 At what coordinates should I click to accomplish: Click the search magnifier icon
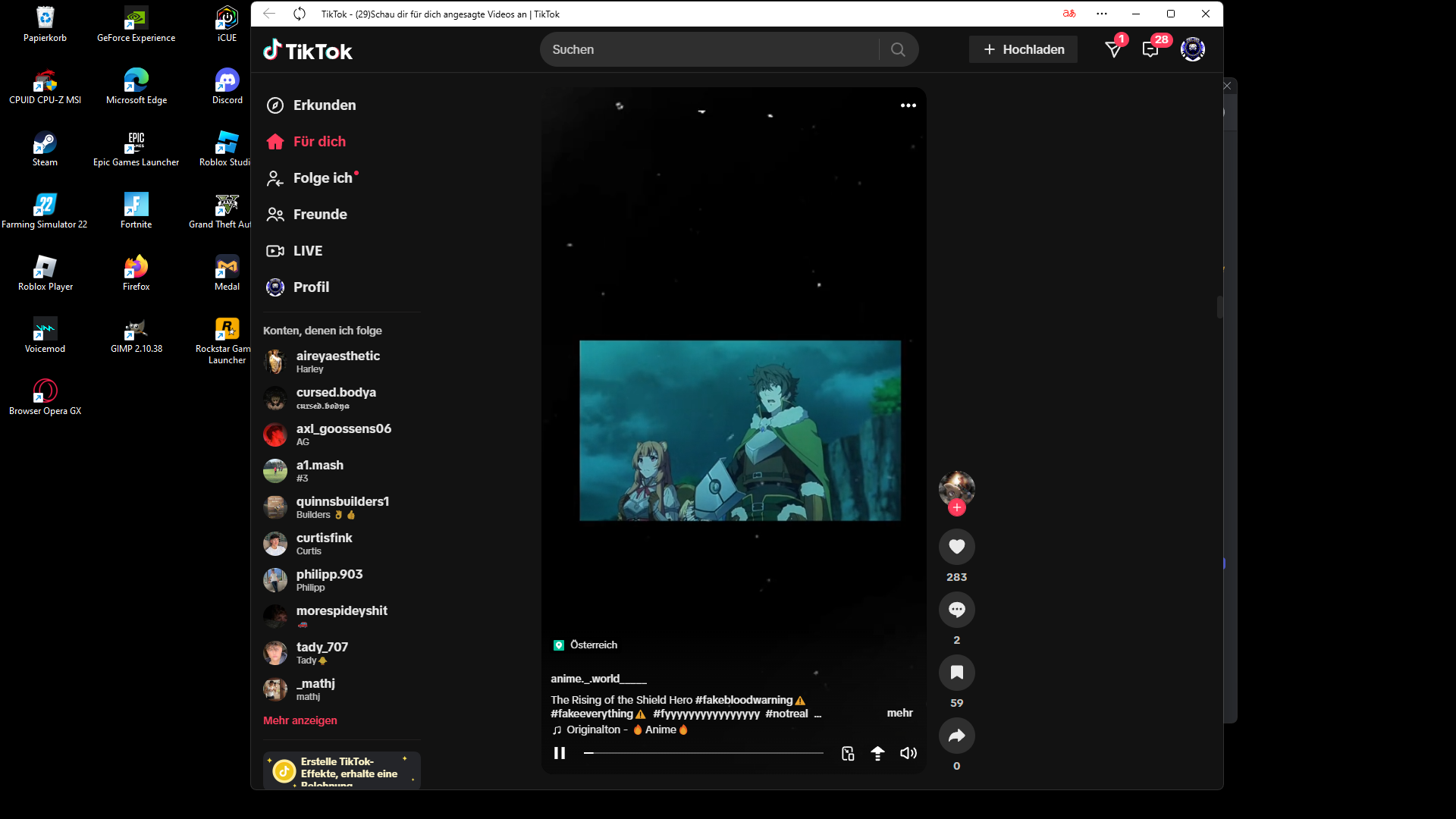(898, 49)
